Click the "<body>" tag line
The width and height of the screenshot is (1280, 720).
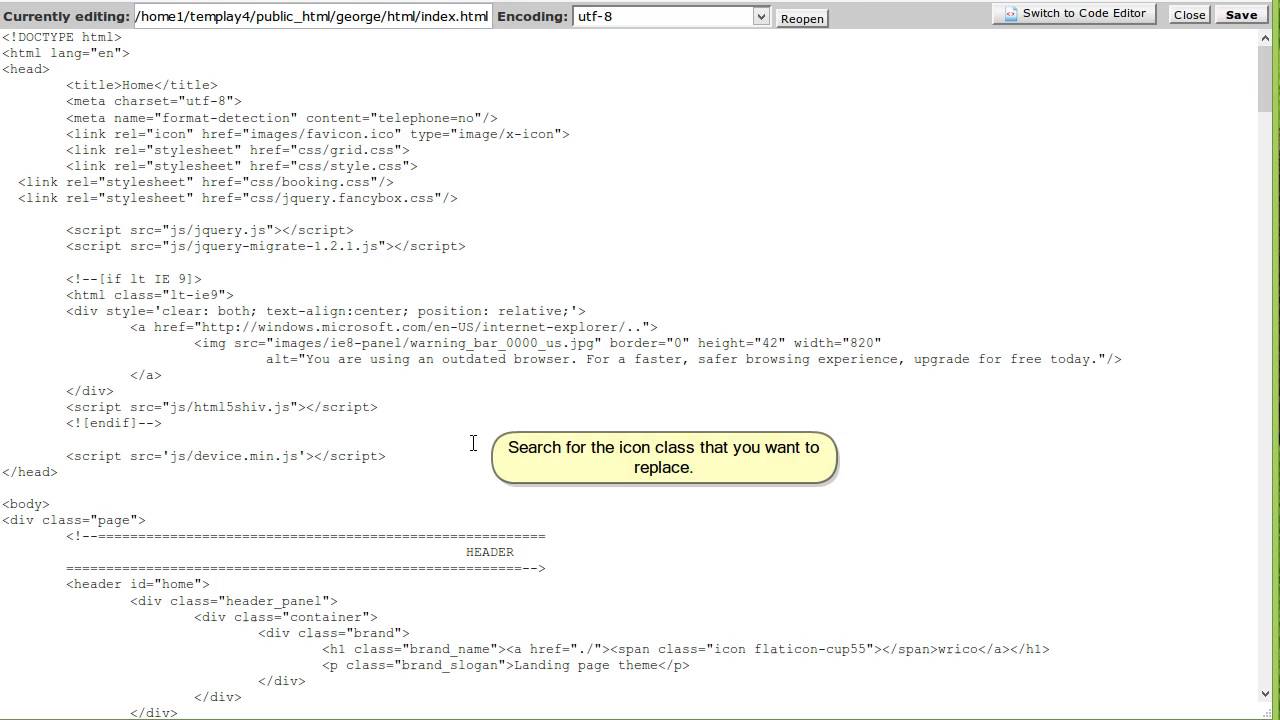coord(26,504)
